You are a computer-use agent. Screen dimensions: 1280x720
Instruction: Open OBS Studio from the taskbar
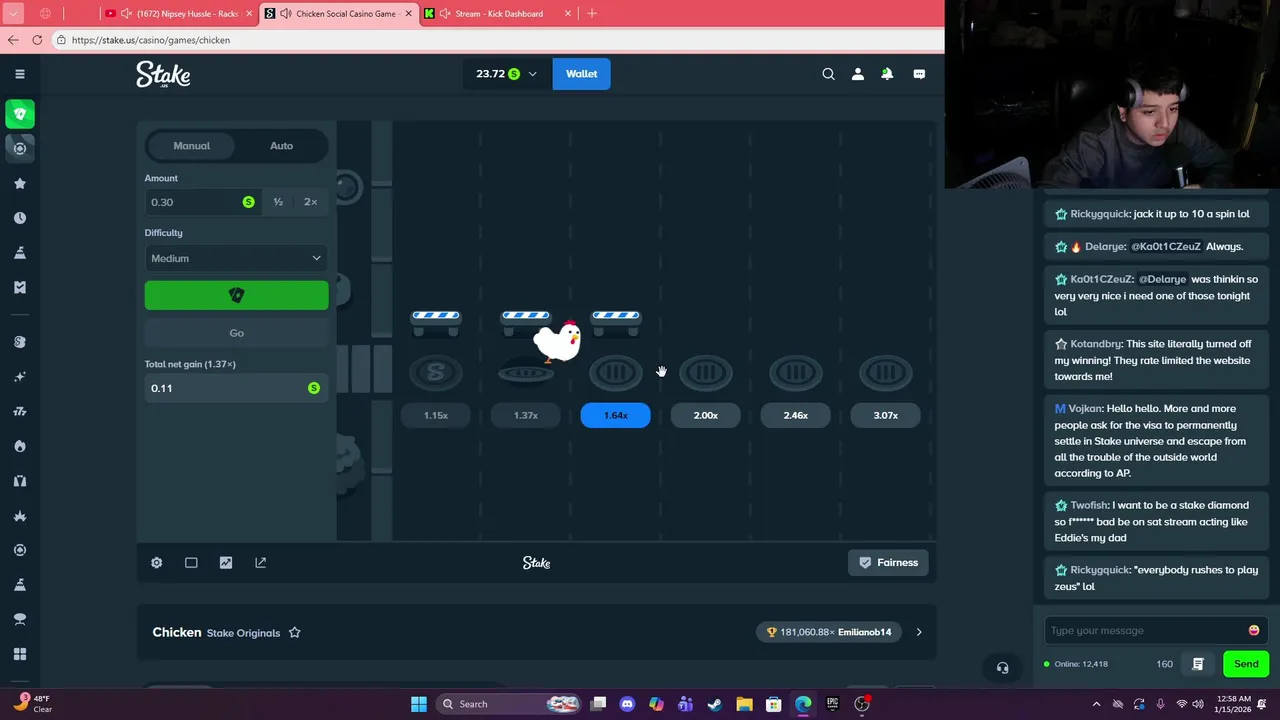click(x=862, y=704)
